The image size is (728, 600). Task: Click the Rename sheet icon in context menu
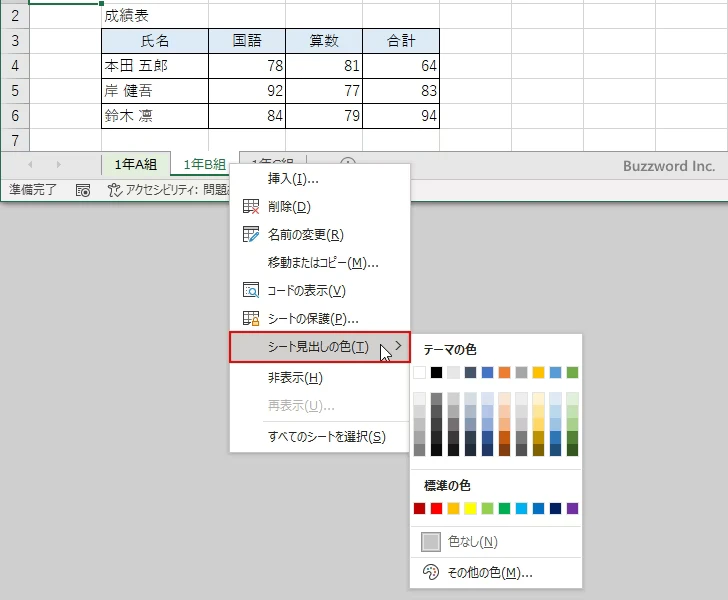coord(251,235)
